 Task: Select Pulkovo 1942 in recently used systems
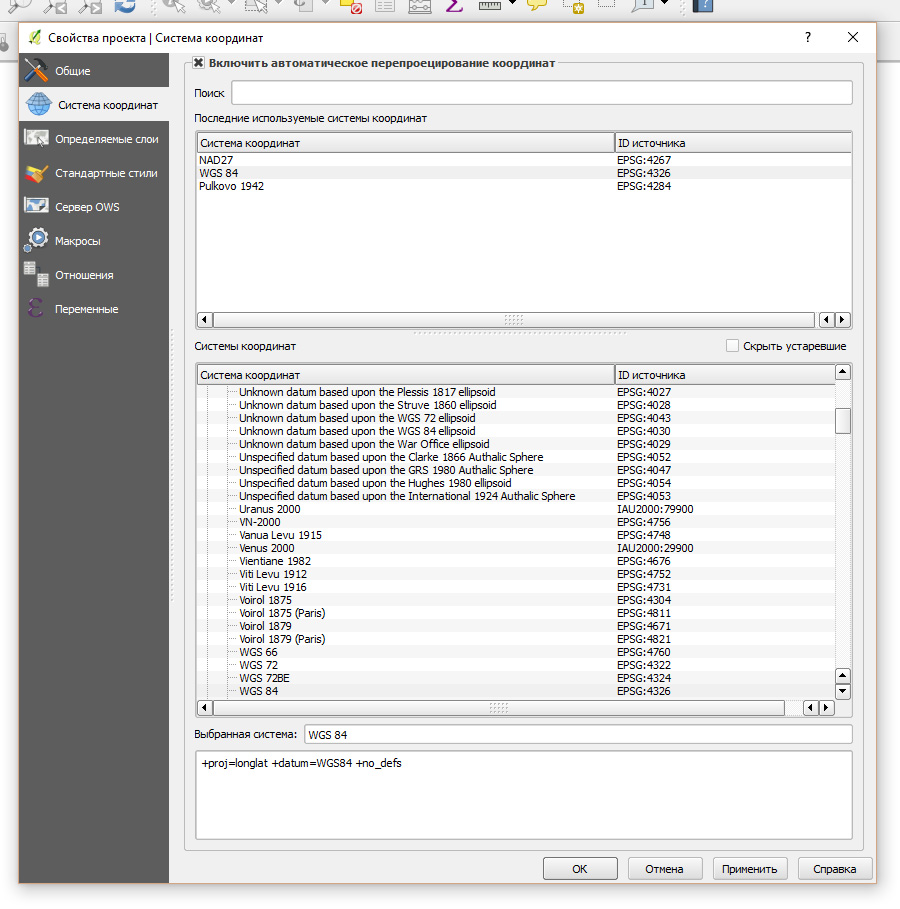[x=524, y=186]
